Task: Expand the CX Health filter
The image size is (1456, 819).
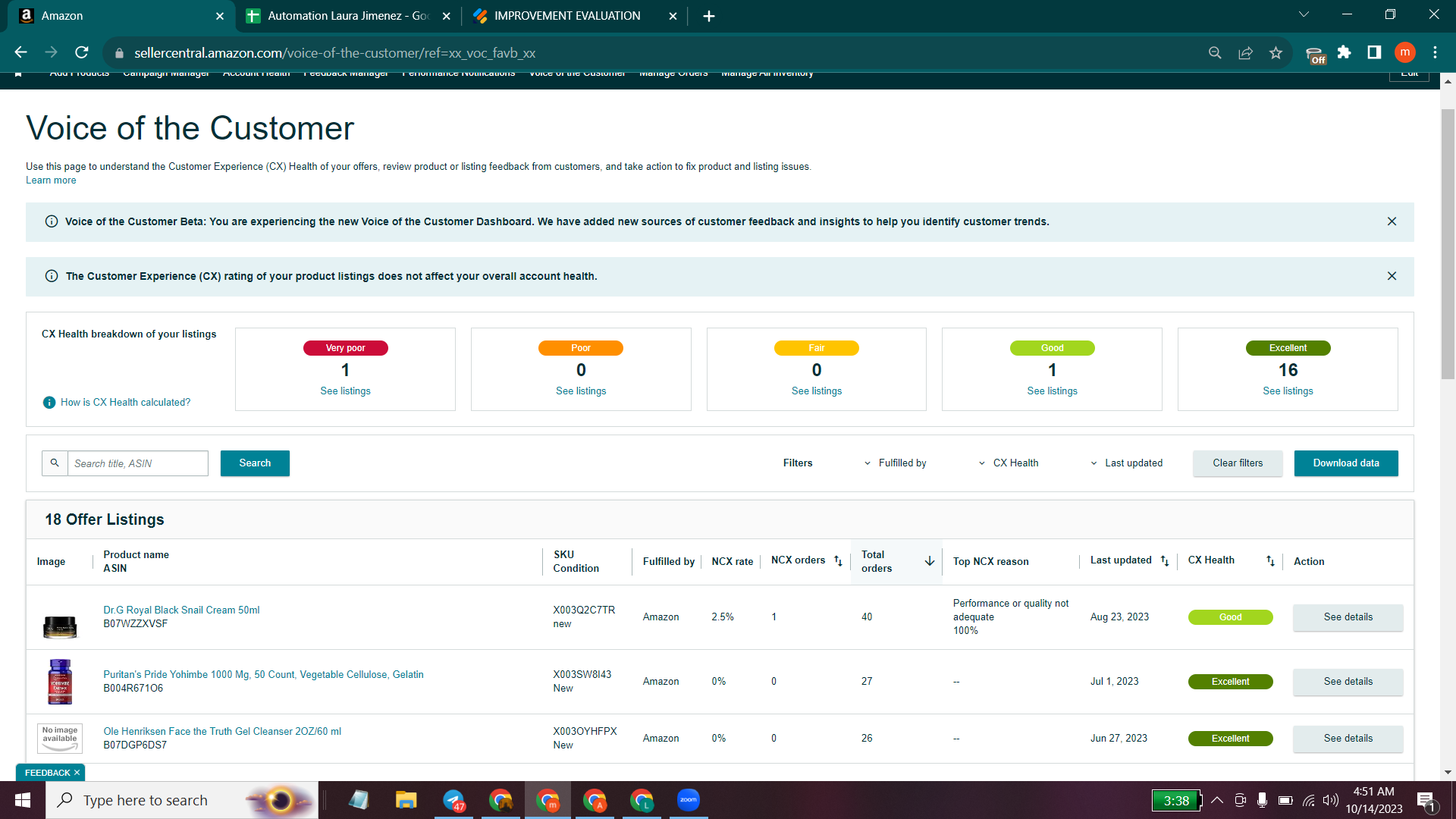Action: click(x=1009, y=463)
